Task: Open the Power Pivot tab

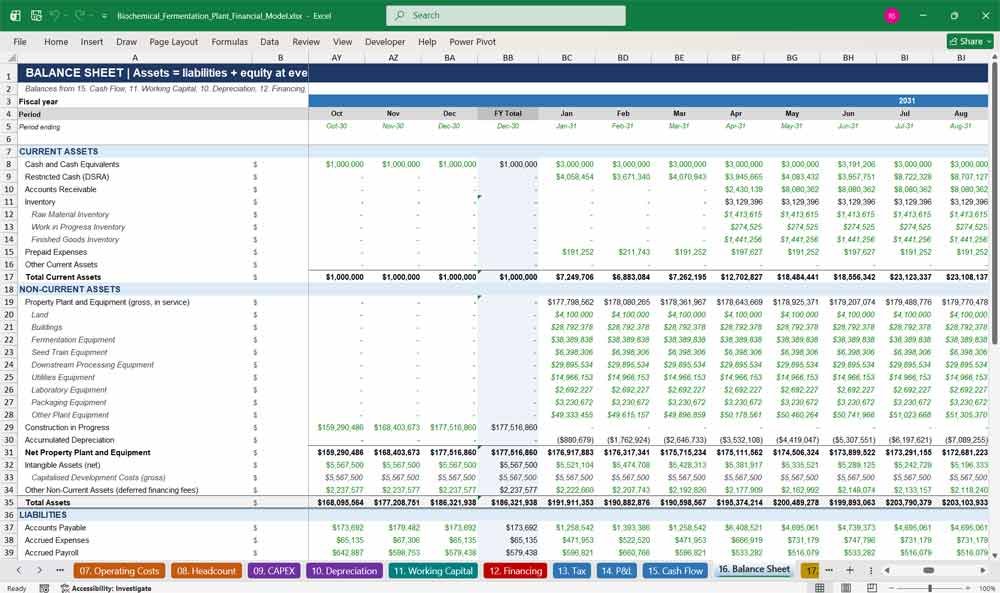Action: (473, 41)
